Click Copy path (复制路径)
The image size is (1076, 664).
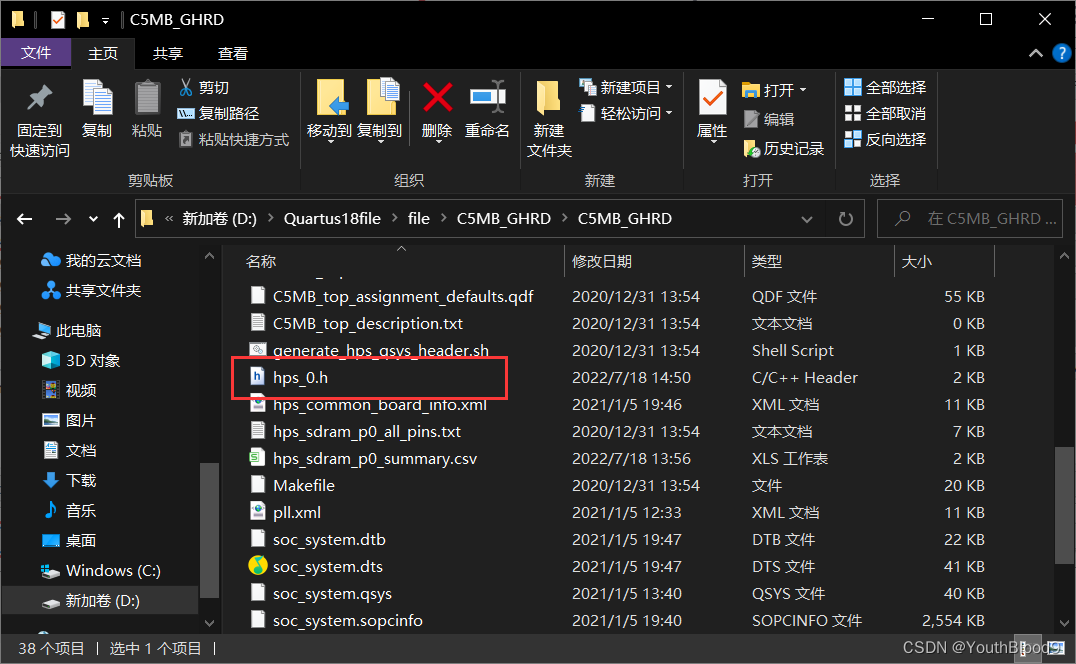(x=218, y=113)
